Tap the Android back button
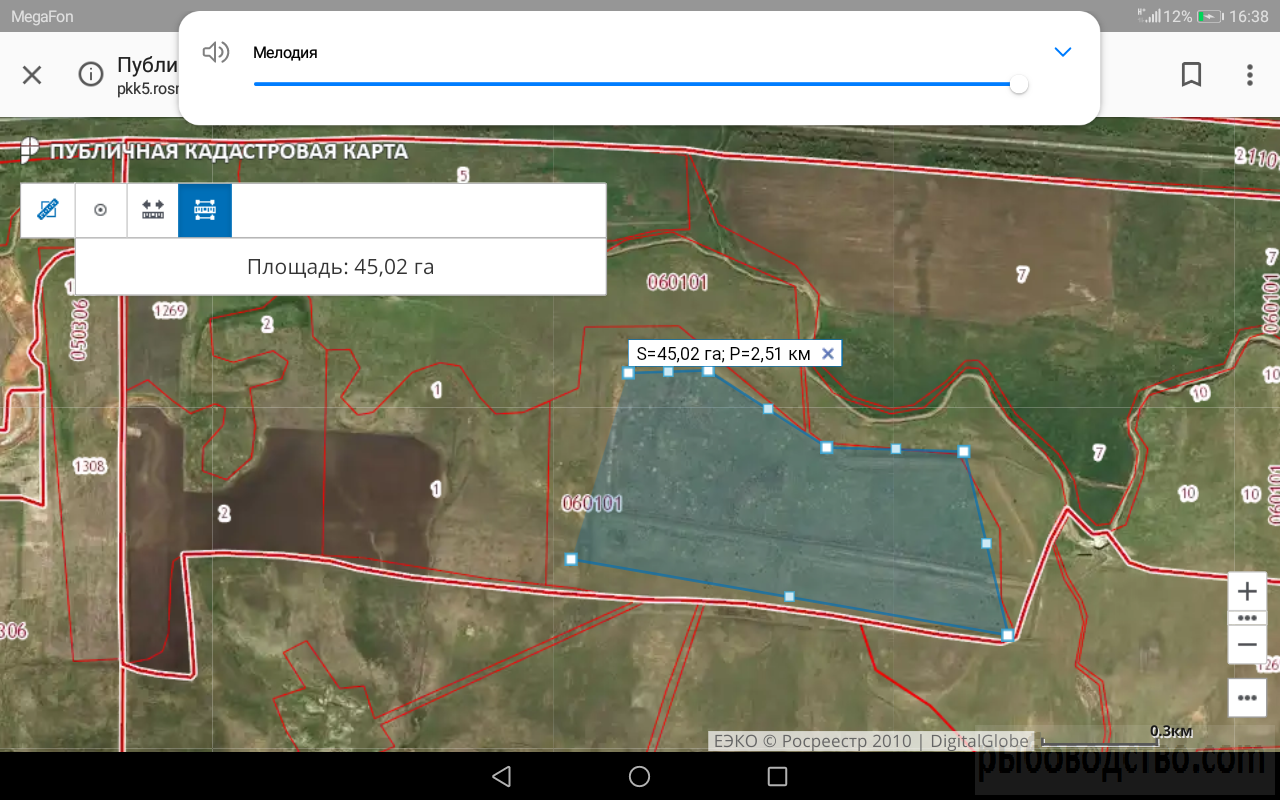This screenshot has width=1280, height=800. [502, 776]
